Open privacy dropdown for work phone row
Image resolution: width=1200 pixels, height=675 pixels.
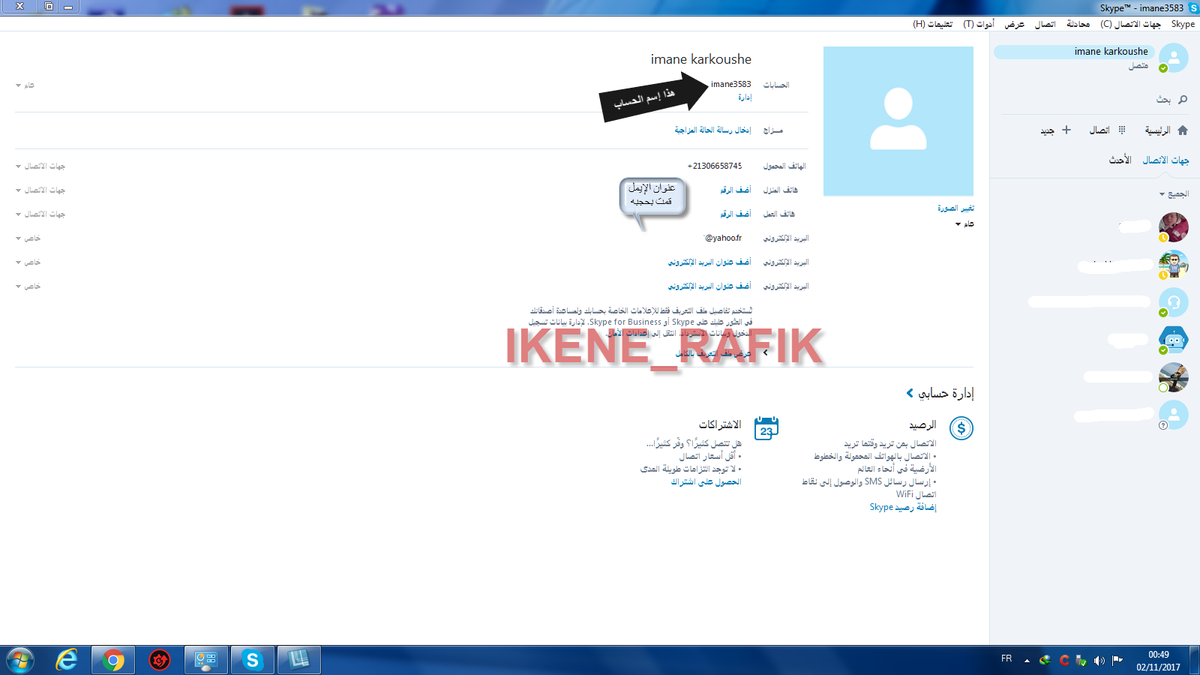40,213
